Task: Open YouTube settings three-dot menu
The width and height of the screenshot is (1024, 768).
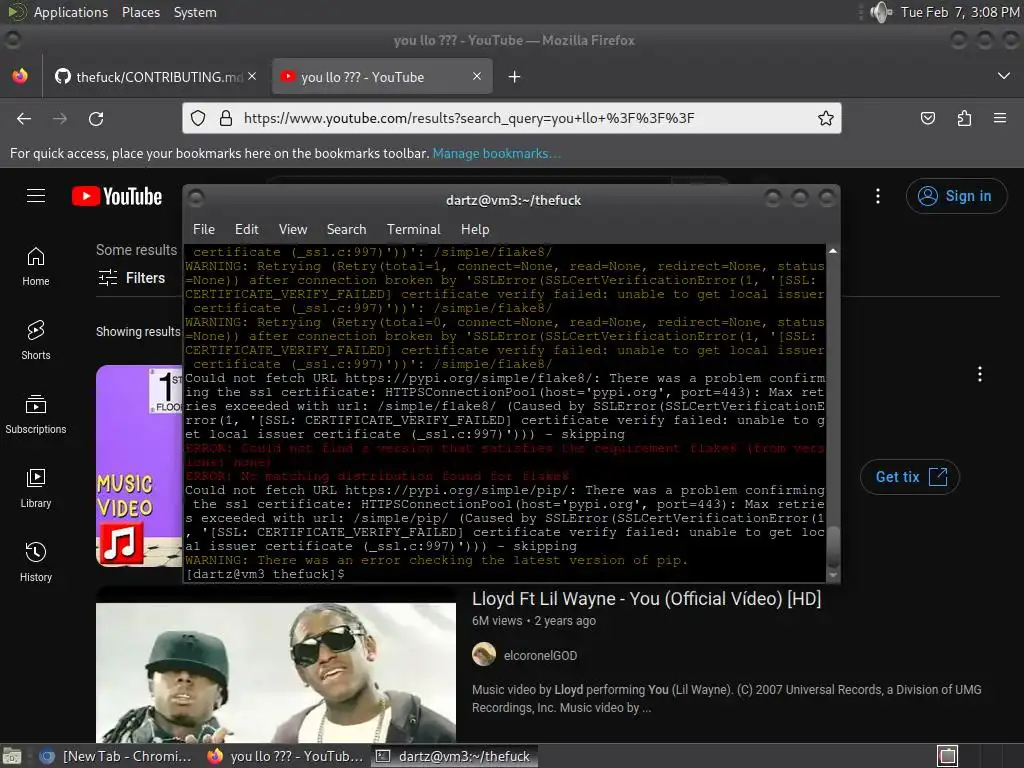Action: pos(878,196)
